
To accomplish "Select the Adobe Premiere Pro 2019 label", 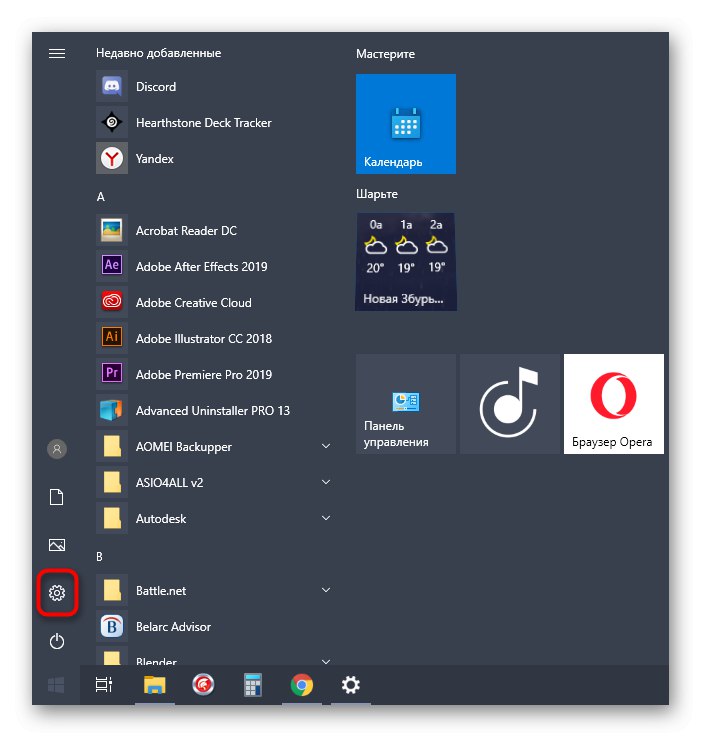I will click(204, 375).
